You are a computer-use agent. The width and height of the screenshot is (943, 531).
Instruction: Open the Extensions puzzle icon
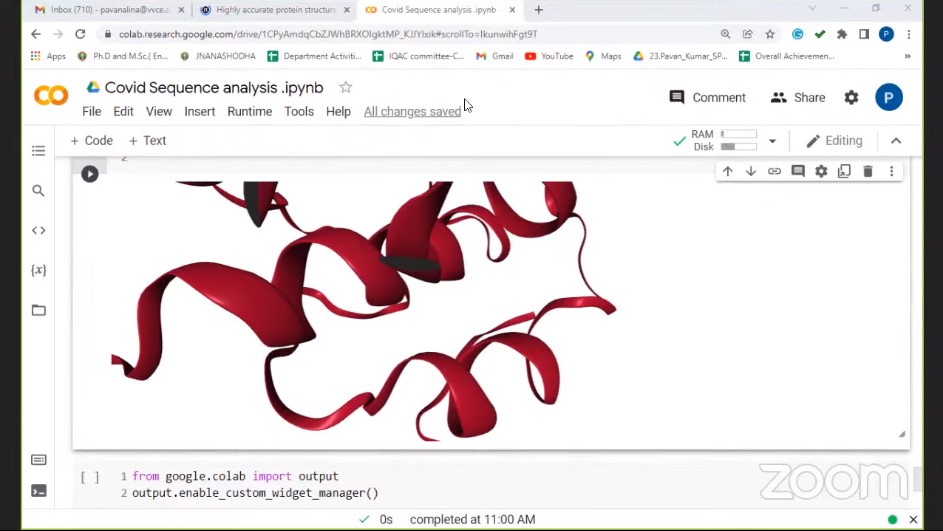(x=842, y=34)
